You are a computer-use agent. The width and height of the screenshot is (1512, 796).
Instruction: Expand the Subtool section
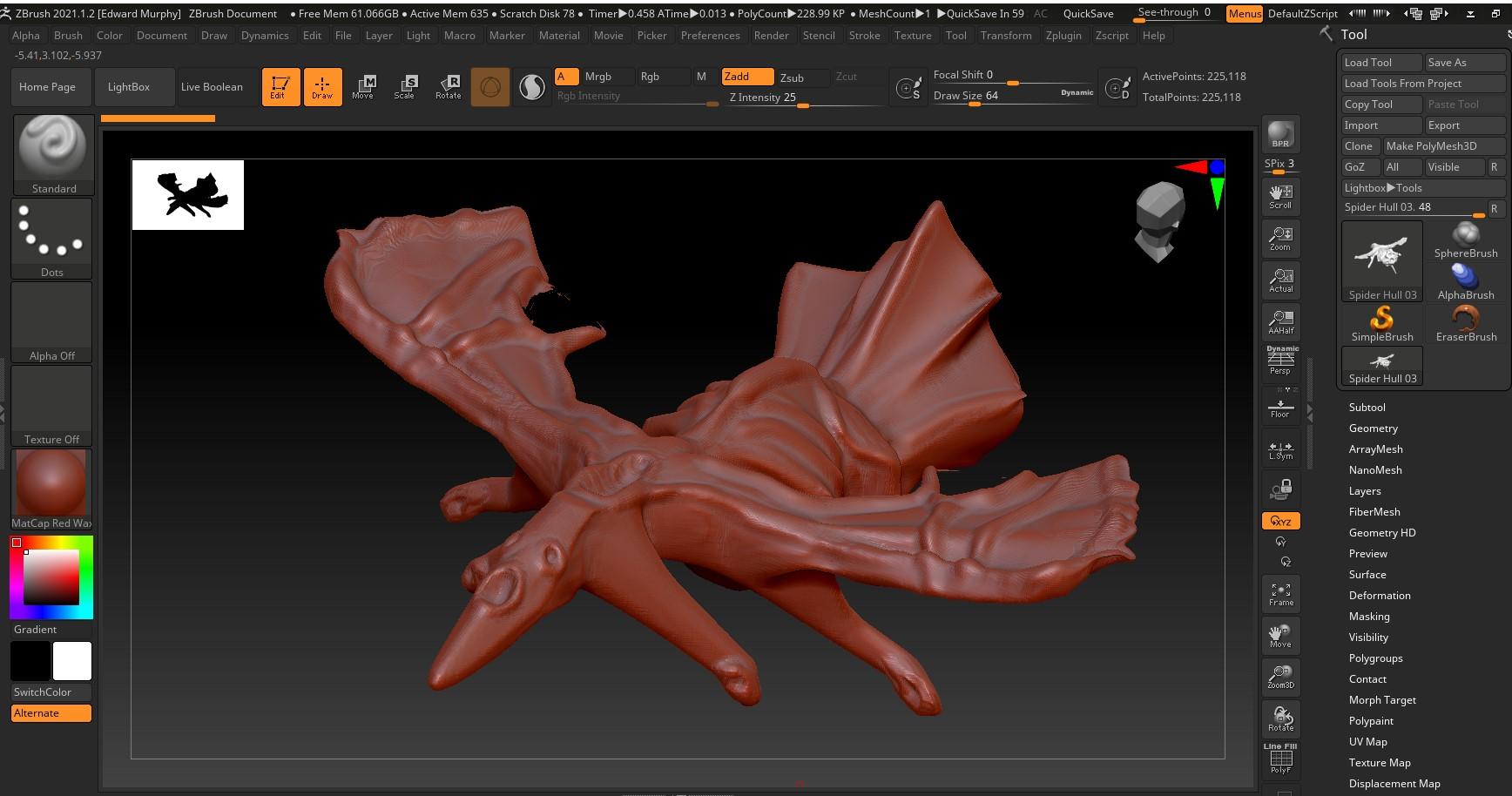click(1367, 408)
